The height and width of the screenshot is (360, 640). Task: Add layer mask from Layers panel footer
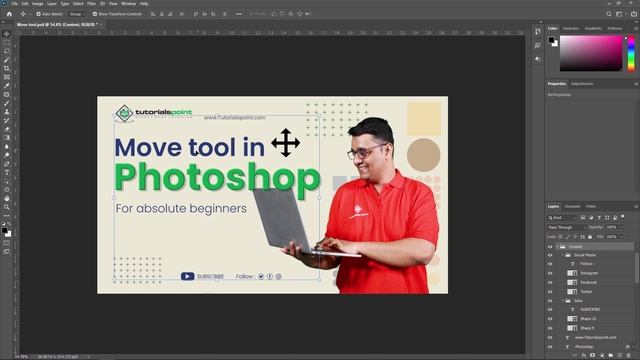pos(593,356)
